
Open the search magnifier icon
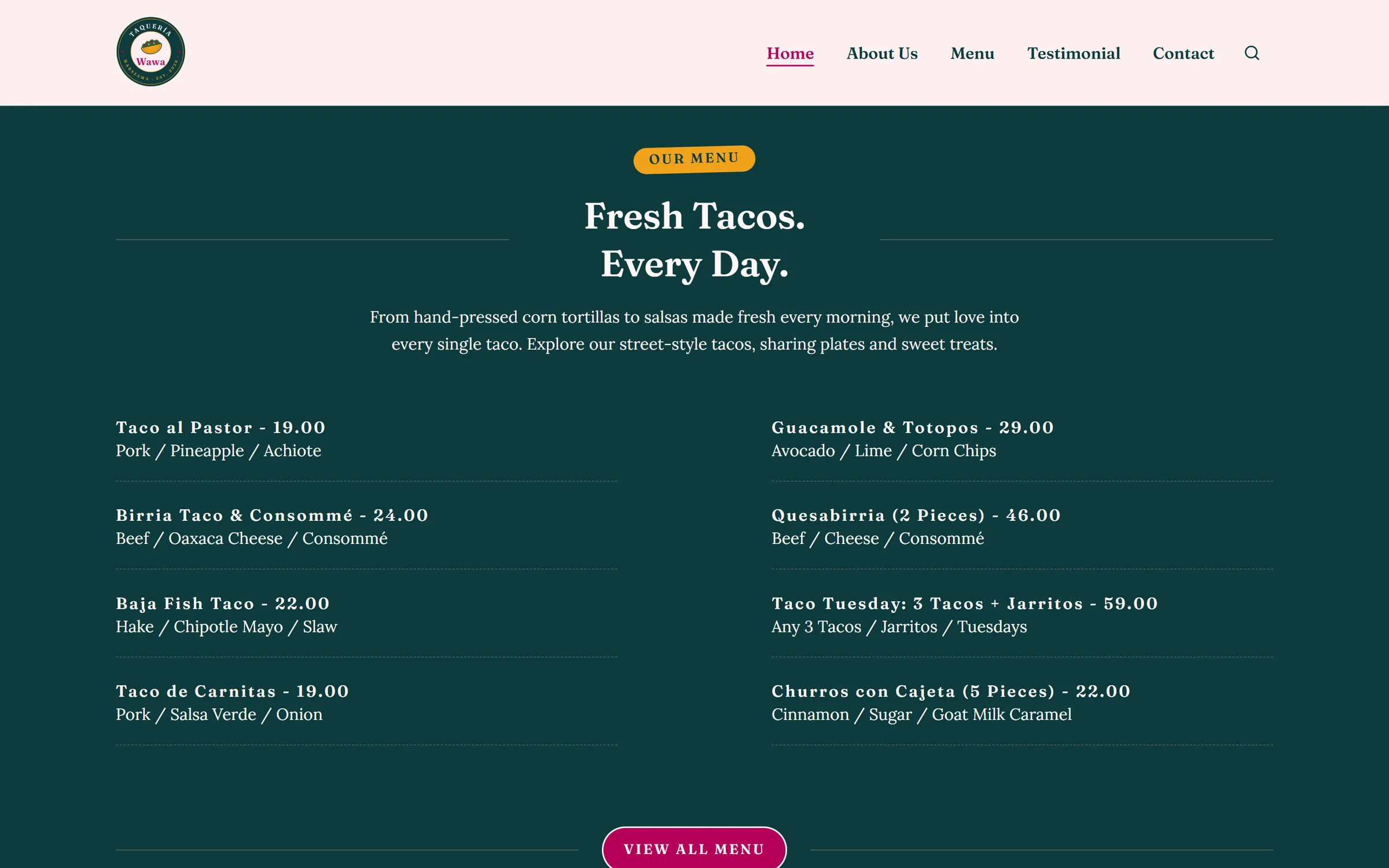click(1252, 53)
